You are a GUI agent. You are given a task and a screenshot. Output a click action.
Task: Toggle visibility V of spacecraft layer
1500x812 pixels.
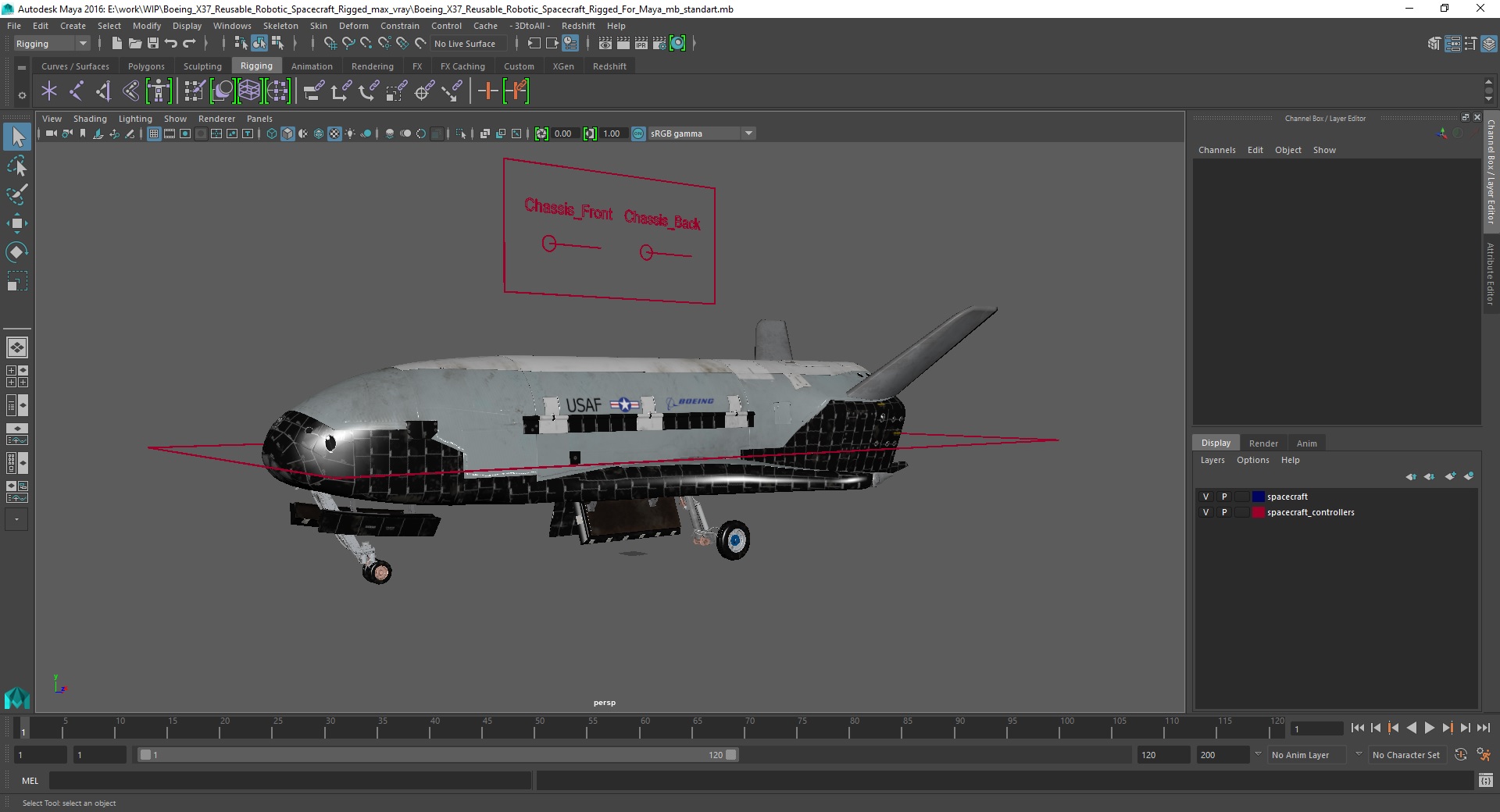point(1205,497)
